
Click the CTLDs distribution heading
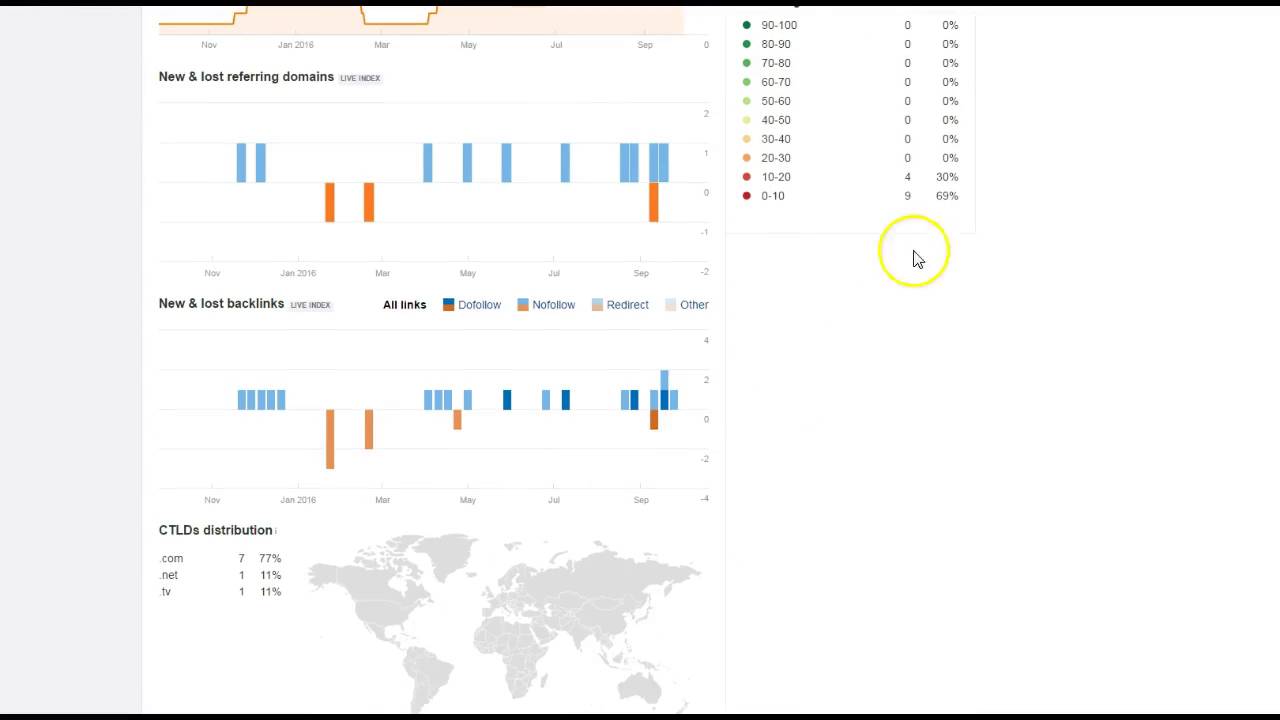215,530
